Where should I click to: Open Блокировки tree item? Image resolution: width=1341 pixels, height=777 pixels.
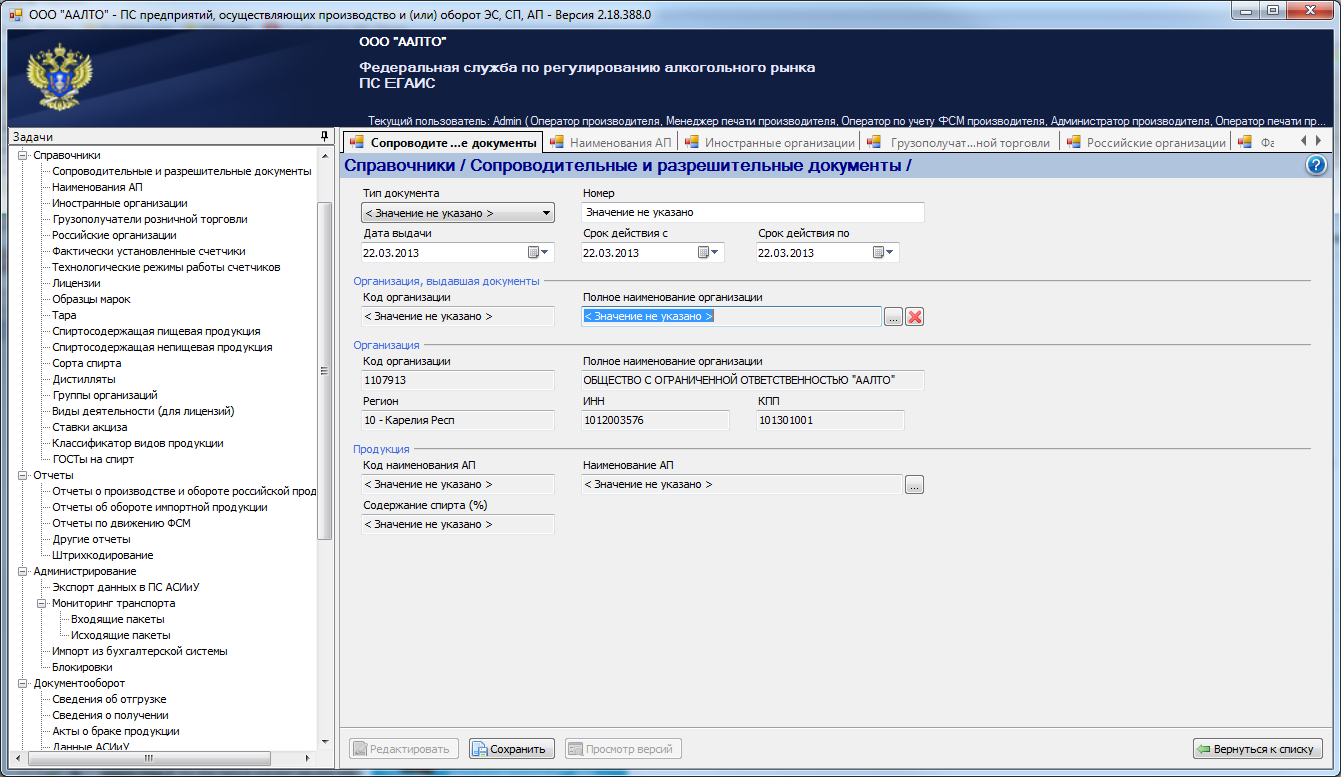(82, 667)
